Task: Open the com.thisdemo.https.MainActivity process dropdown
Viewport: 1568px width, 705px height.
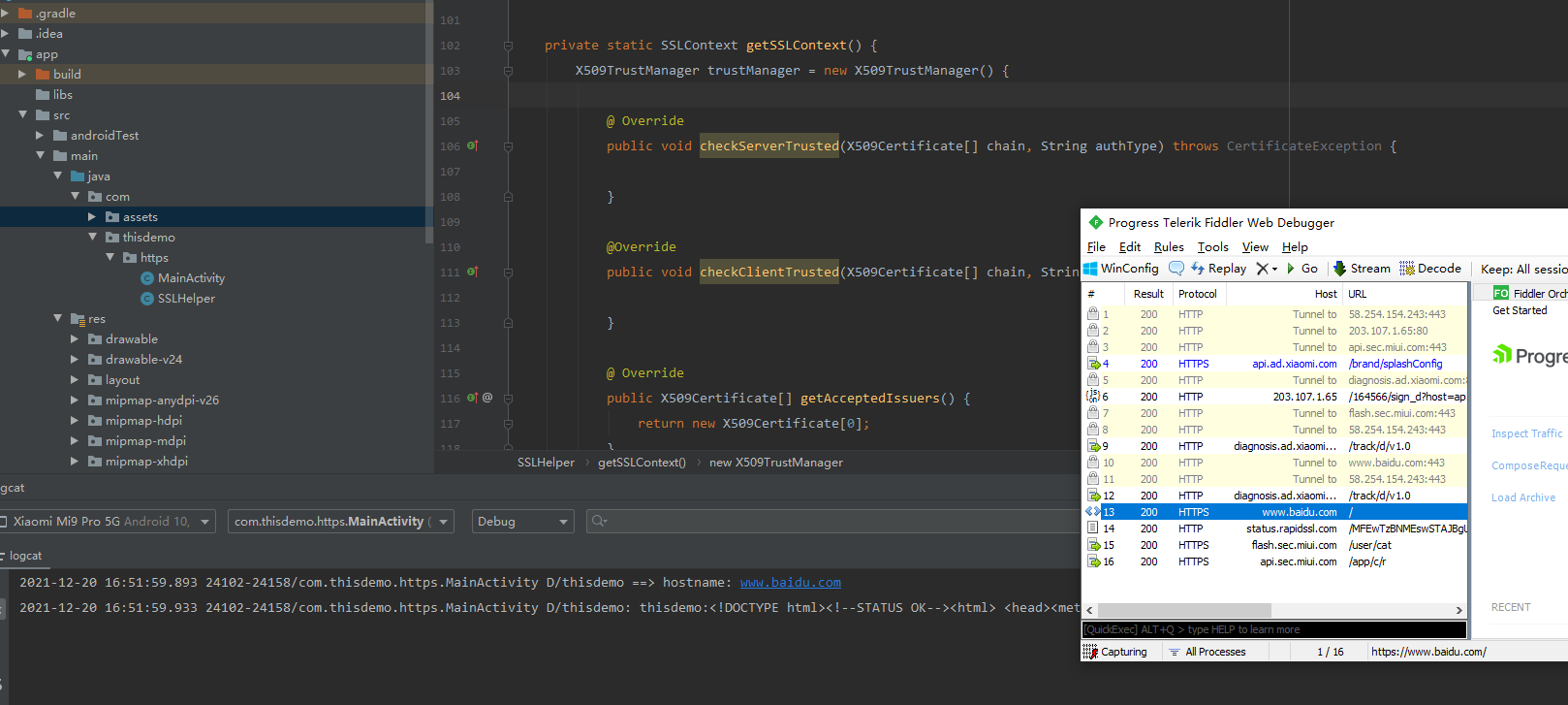Action: [x=341, y=522]
